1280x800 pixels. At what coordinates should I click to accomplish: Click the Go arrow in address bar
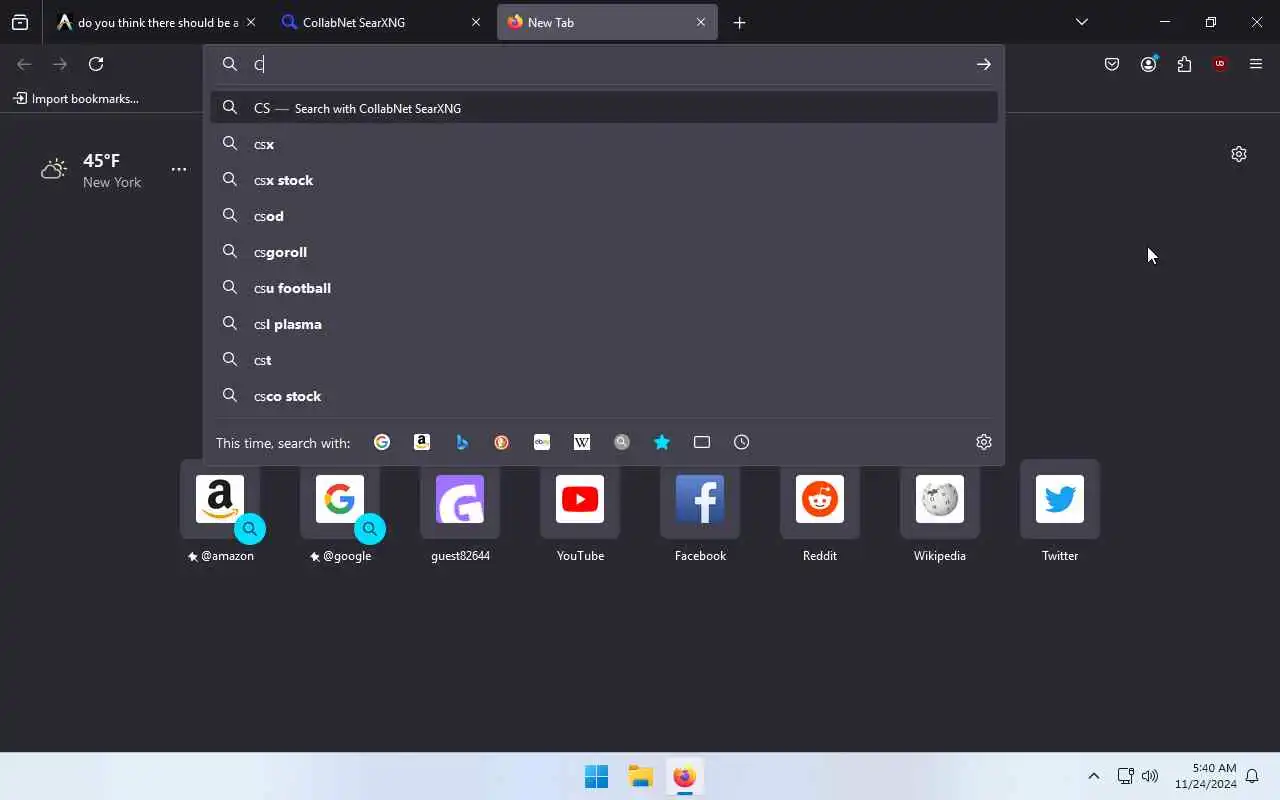(984, 64)
